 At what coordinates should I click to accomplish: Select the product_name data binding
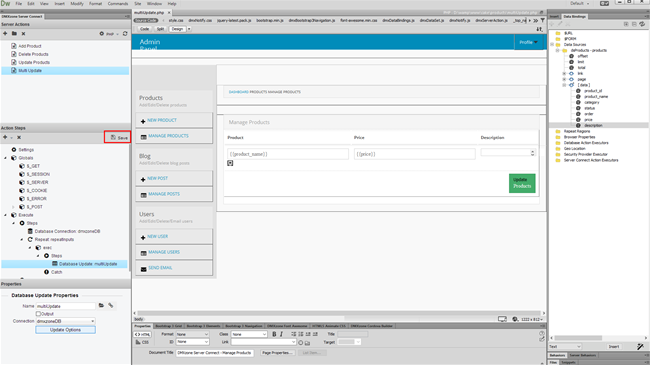(x=596, y=97)
